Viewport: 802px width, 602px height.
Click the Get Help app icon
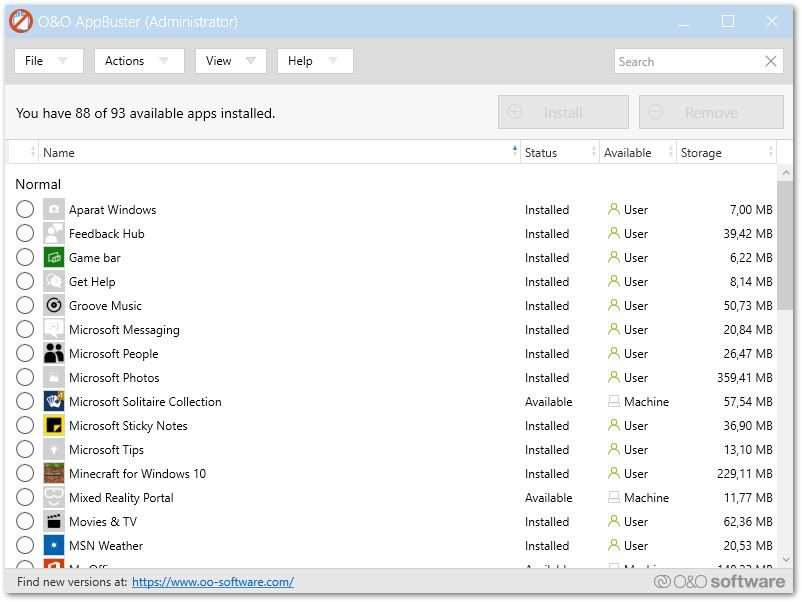point(54,281)
